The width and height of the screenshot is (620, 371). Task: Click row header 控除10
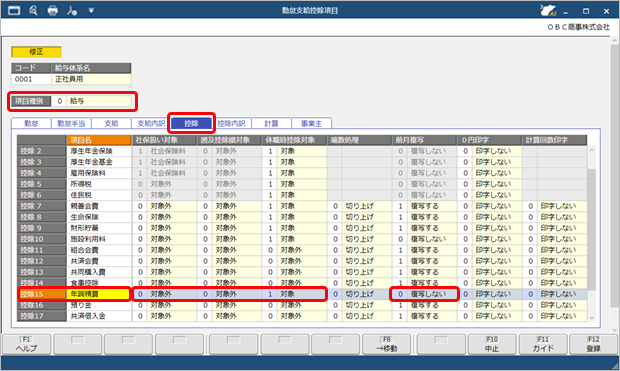click(x=42, y=239)
